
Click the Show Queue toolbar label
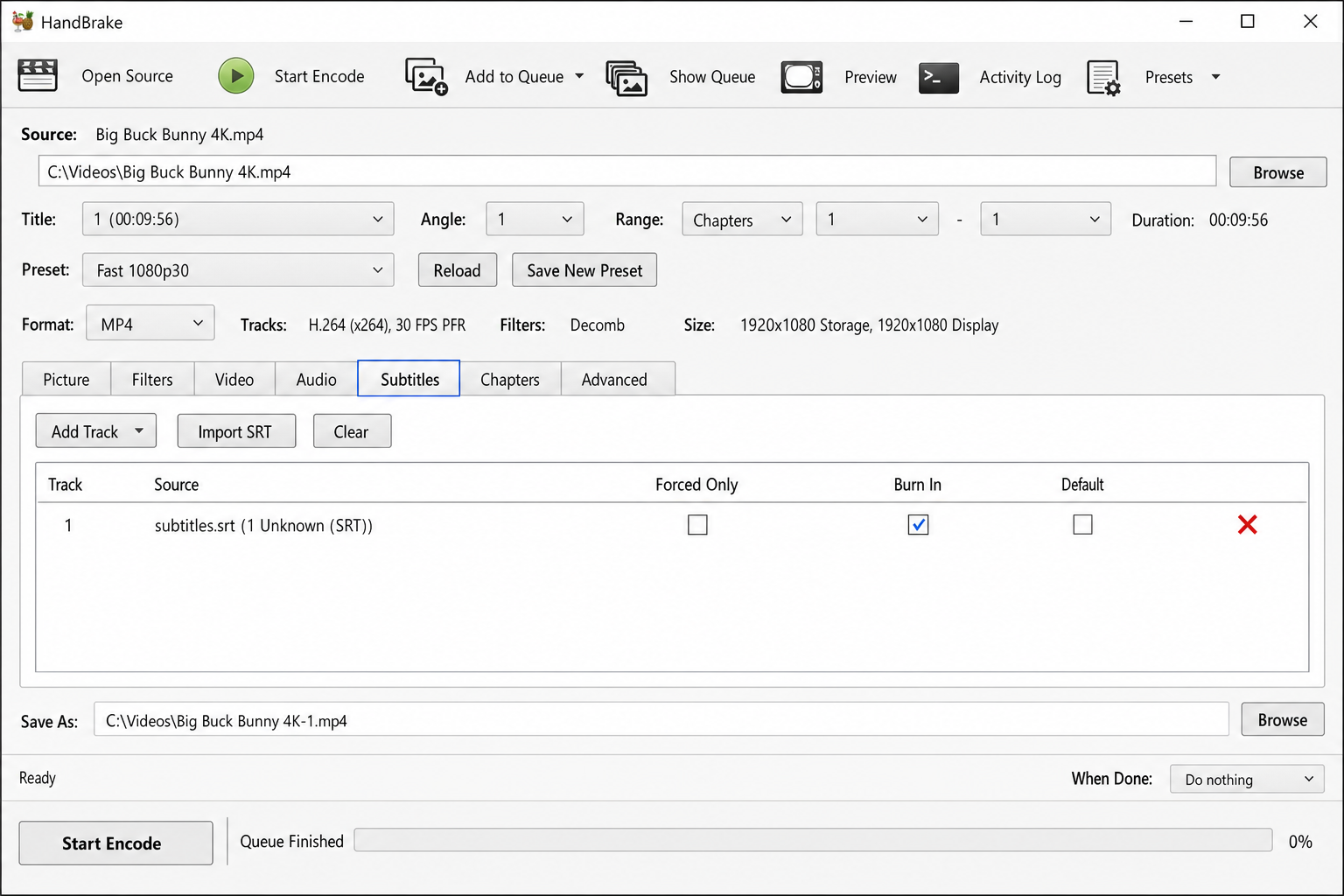click(x=712, y=77)
